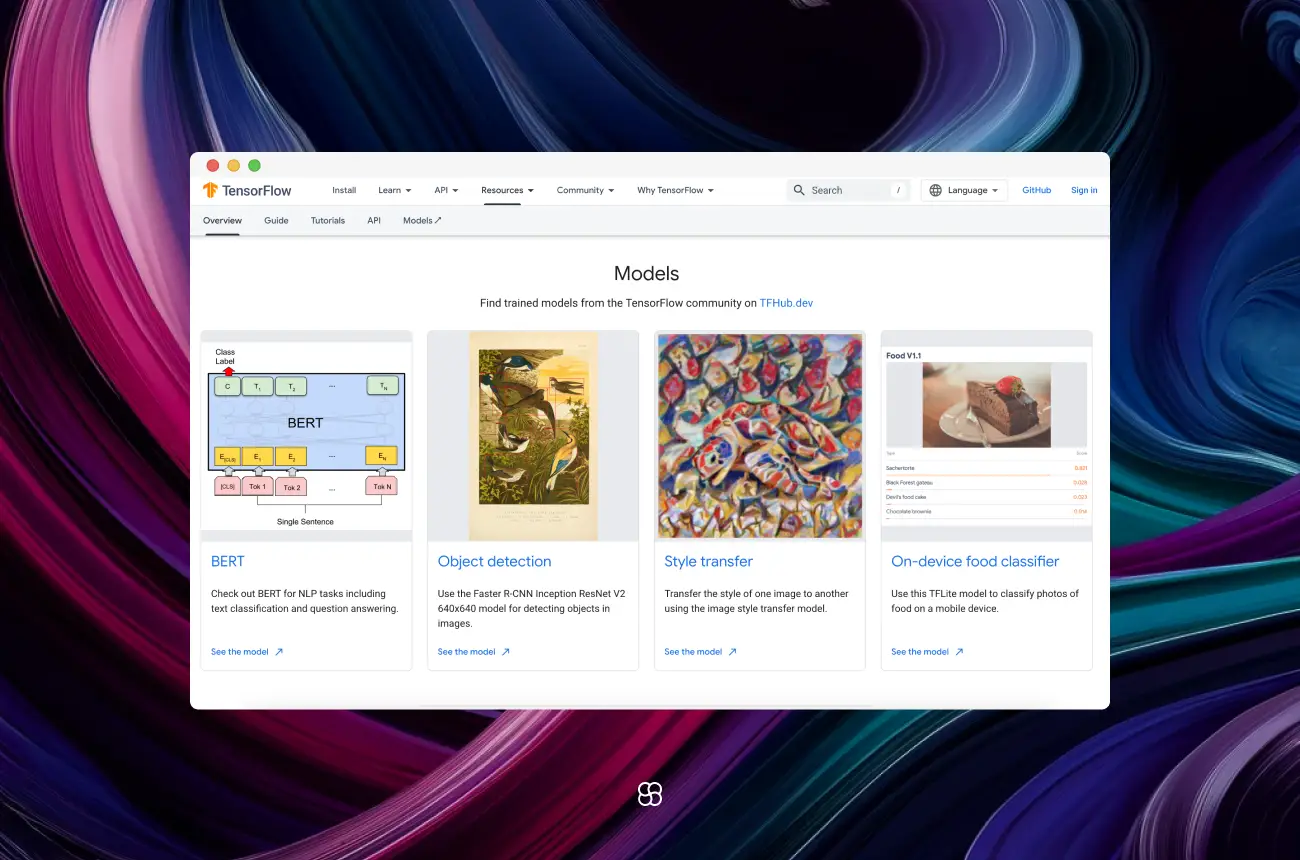
Task: Open the GitHub link
Action: coord(1036,190)
